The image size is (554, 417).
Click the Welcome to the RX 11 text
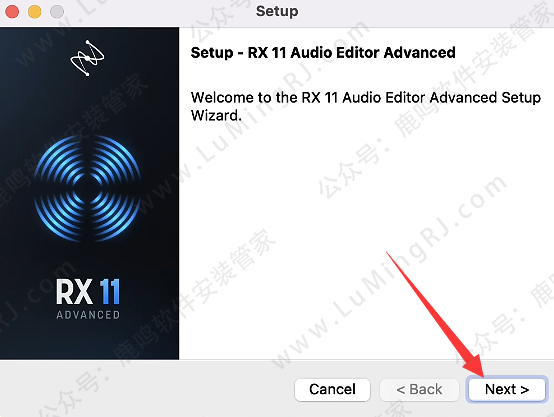[x=366, y=98]
